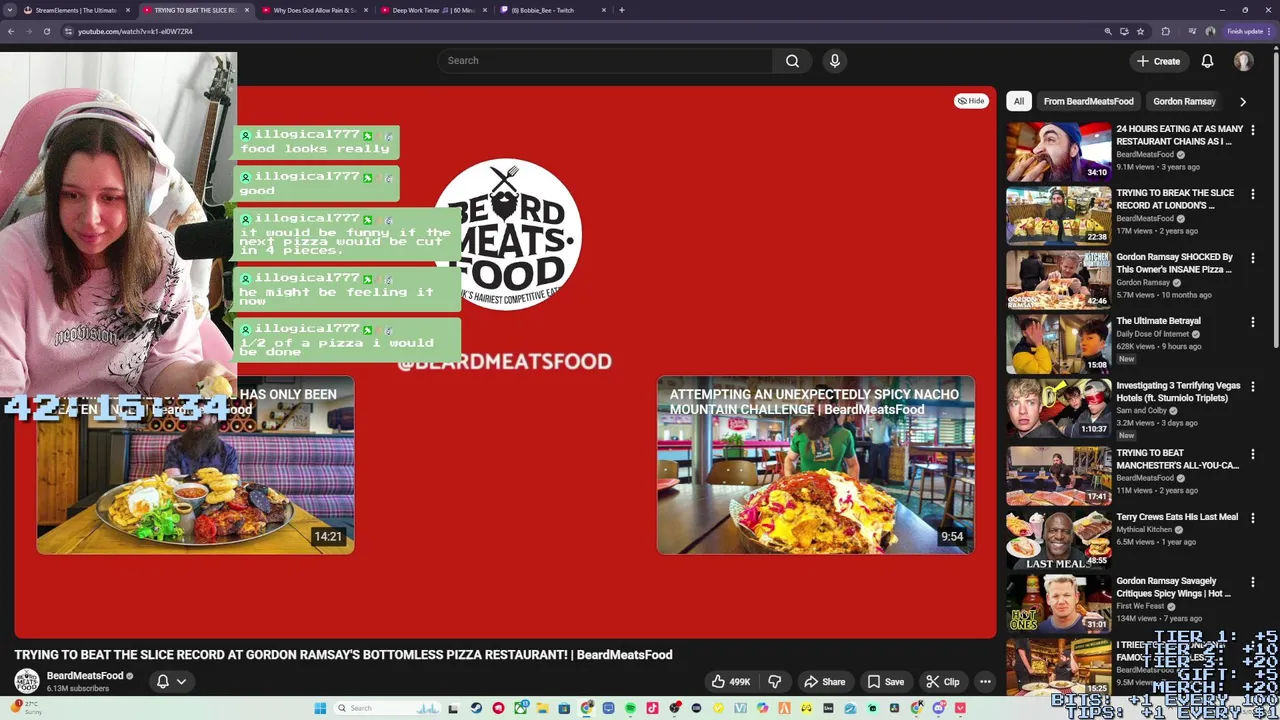The height and width of the screenshot is (720, 1280).
Task: Click Share button under video
Action: click(x=824, y=682)
